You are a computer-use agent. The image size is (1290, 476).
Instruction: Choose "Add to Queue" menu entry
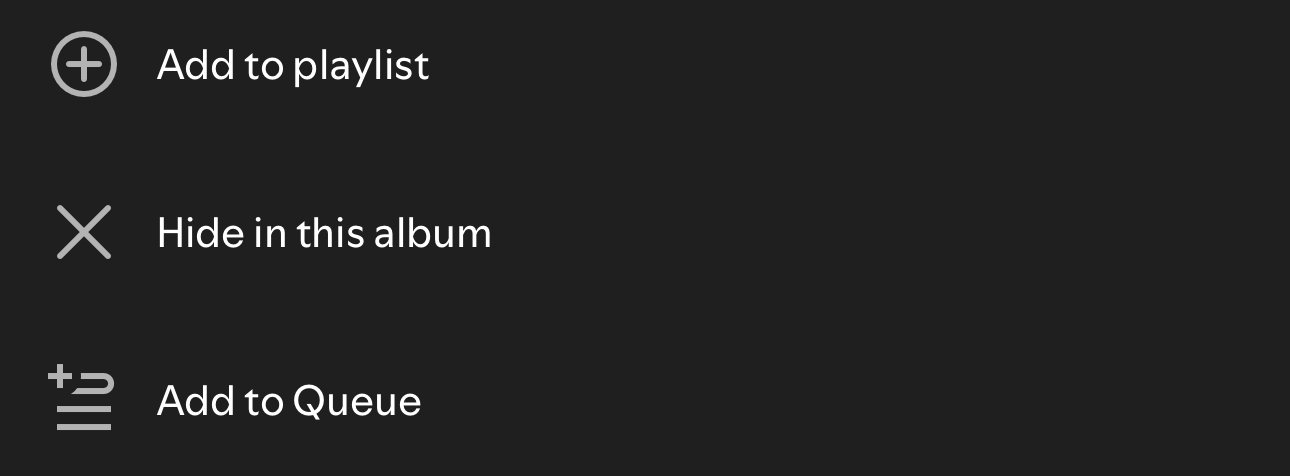[289, 402]
